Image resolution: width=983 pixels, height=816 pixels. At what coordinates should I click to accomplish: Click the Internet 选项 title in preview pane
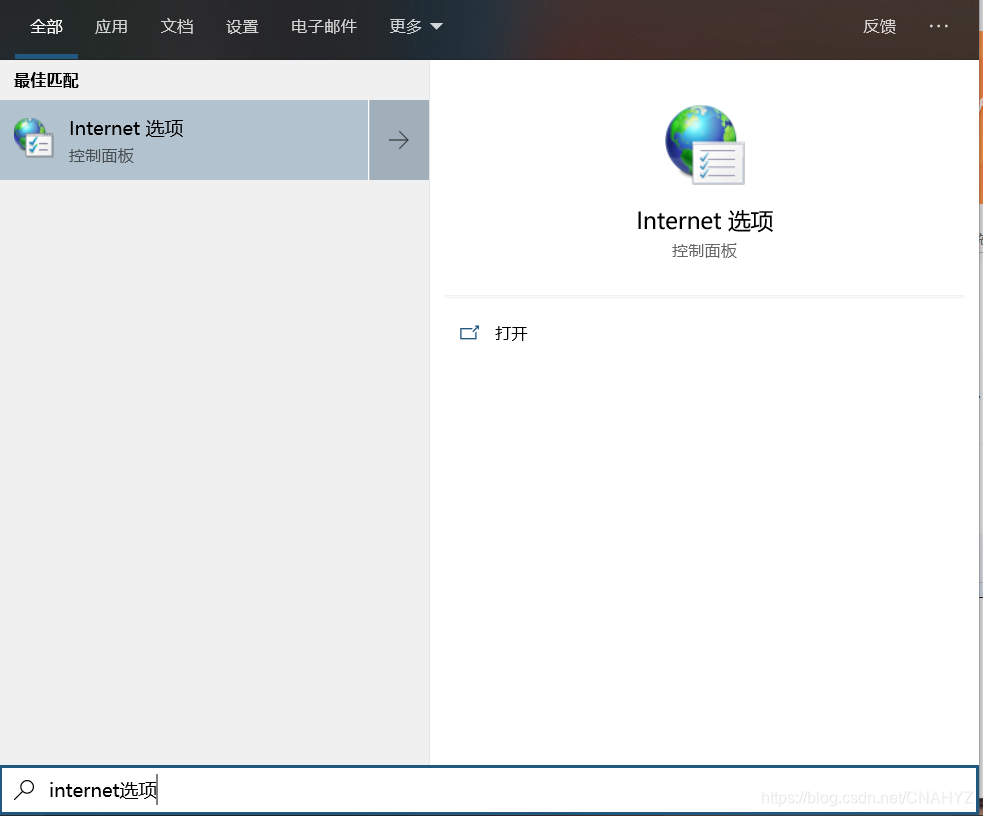click(x=705, y=221)
